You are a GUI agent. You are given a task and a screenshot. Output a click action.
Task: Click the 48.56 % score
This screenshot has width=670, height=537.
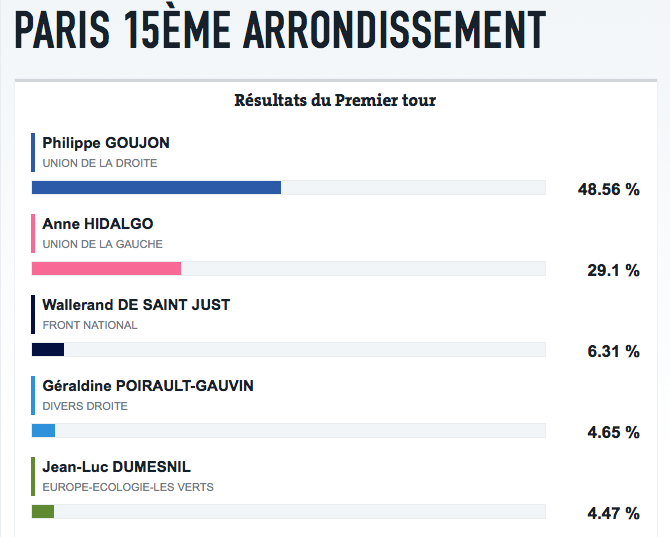pyautogui.click(x=608, y=189)
